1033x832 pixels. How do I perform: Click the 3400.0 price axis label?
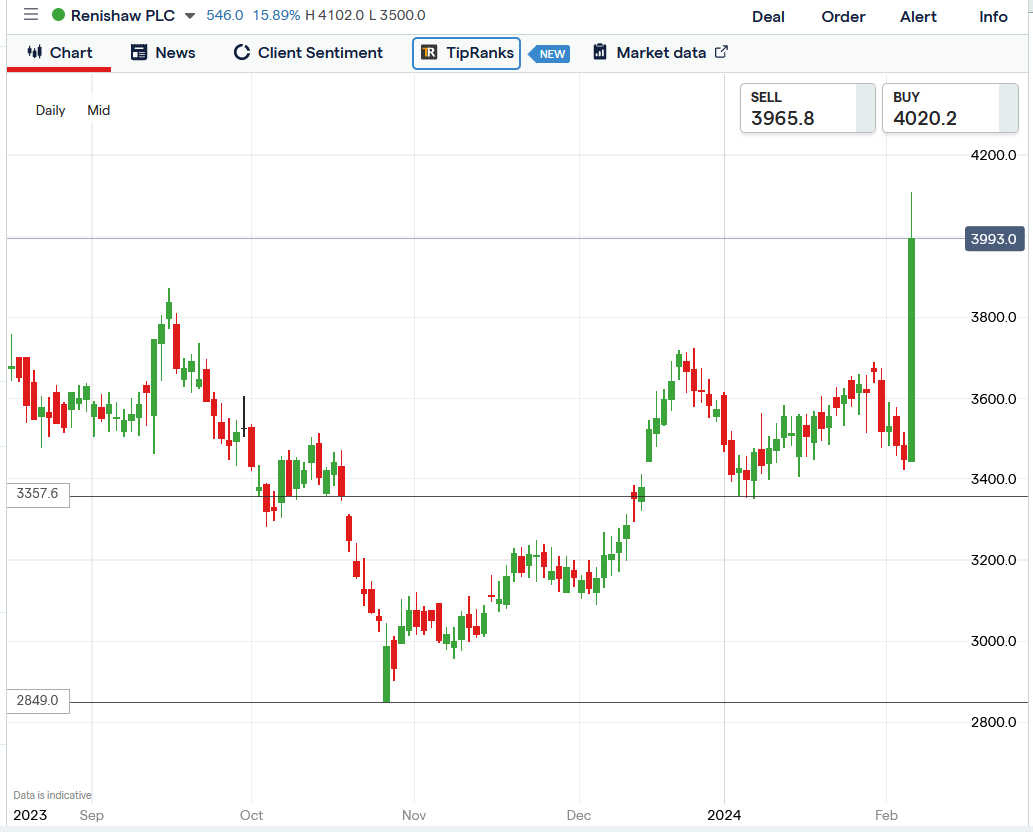tap(993, 480)
